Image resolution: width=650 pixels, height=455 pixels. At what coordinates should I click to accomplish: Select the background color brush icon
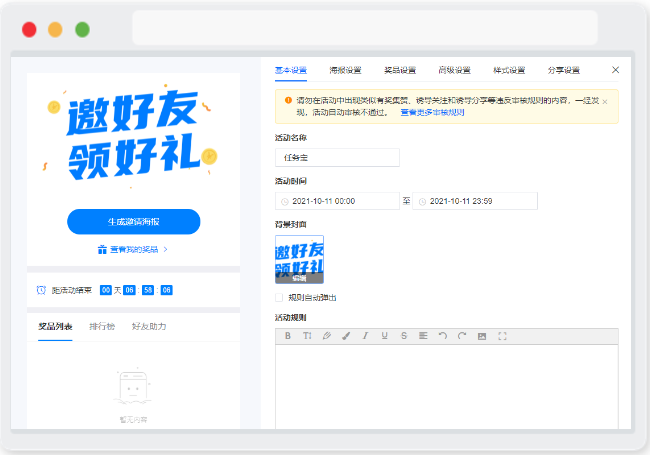tap(346, 336)
